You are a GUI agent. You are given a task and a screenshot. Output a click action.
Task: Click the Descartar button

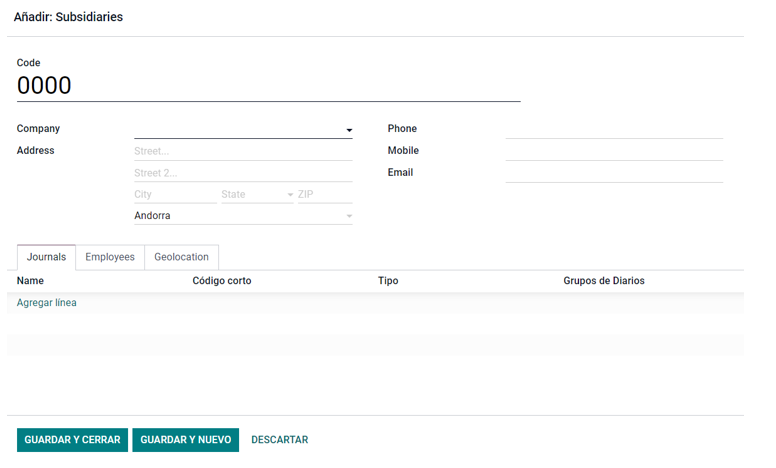click(280, 440)
